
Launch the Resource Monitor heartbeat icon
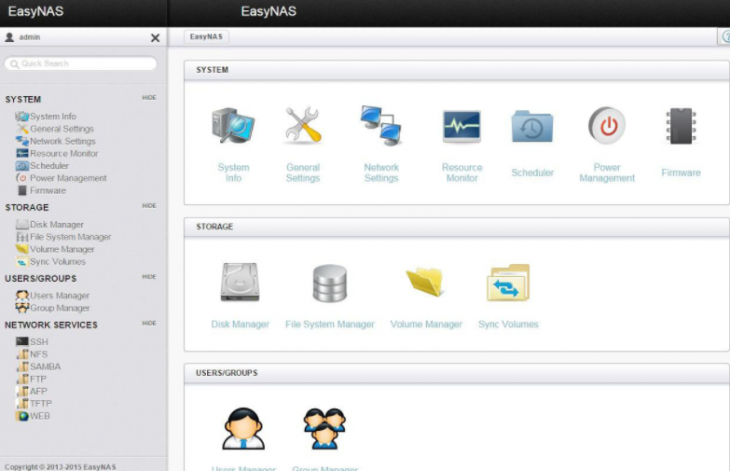(462, 126)
